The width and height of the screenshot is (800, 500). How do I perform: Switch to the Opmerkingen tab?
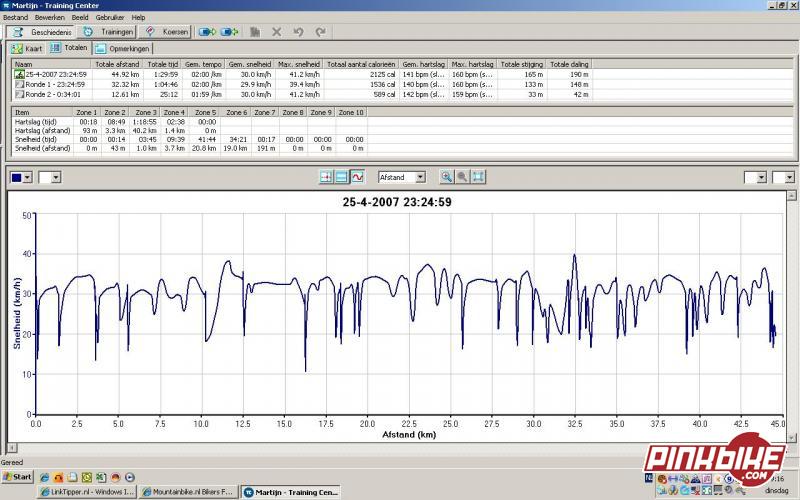tap(123, 48)
